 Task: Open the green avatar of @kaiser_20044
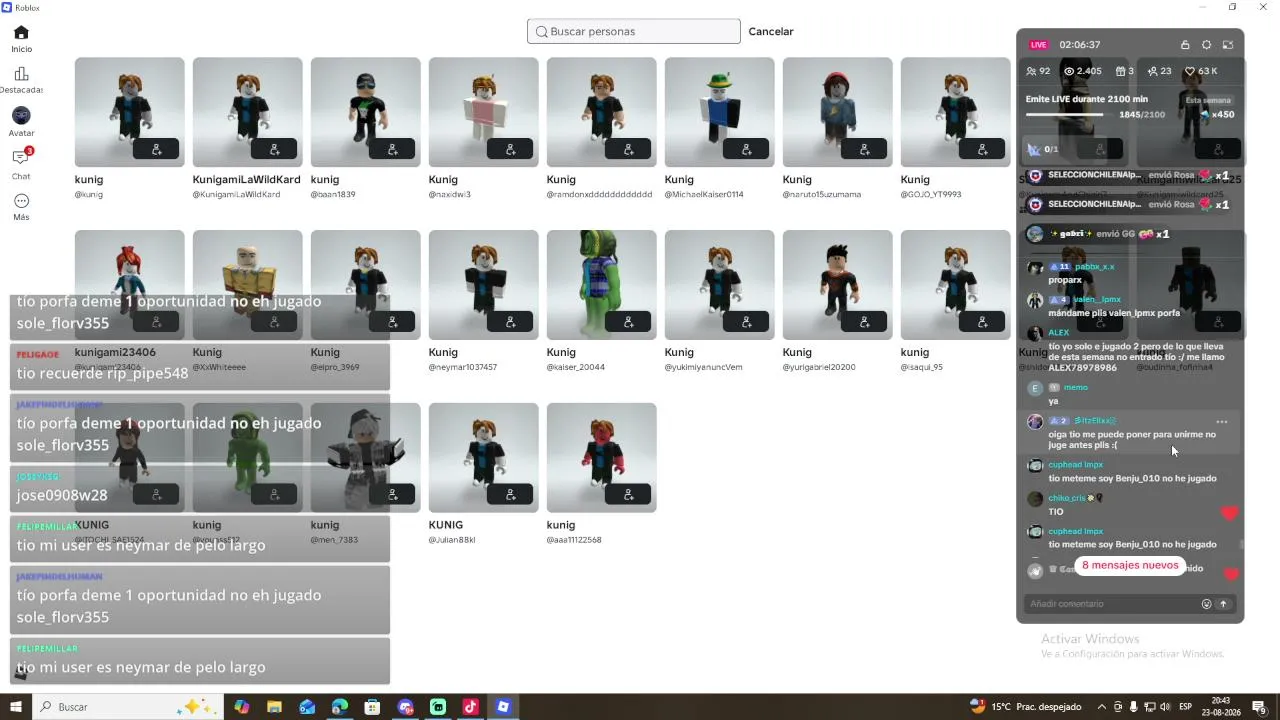[x=602, y=285]
